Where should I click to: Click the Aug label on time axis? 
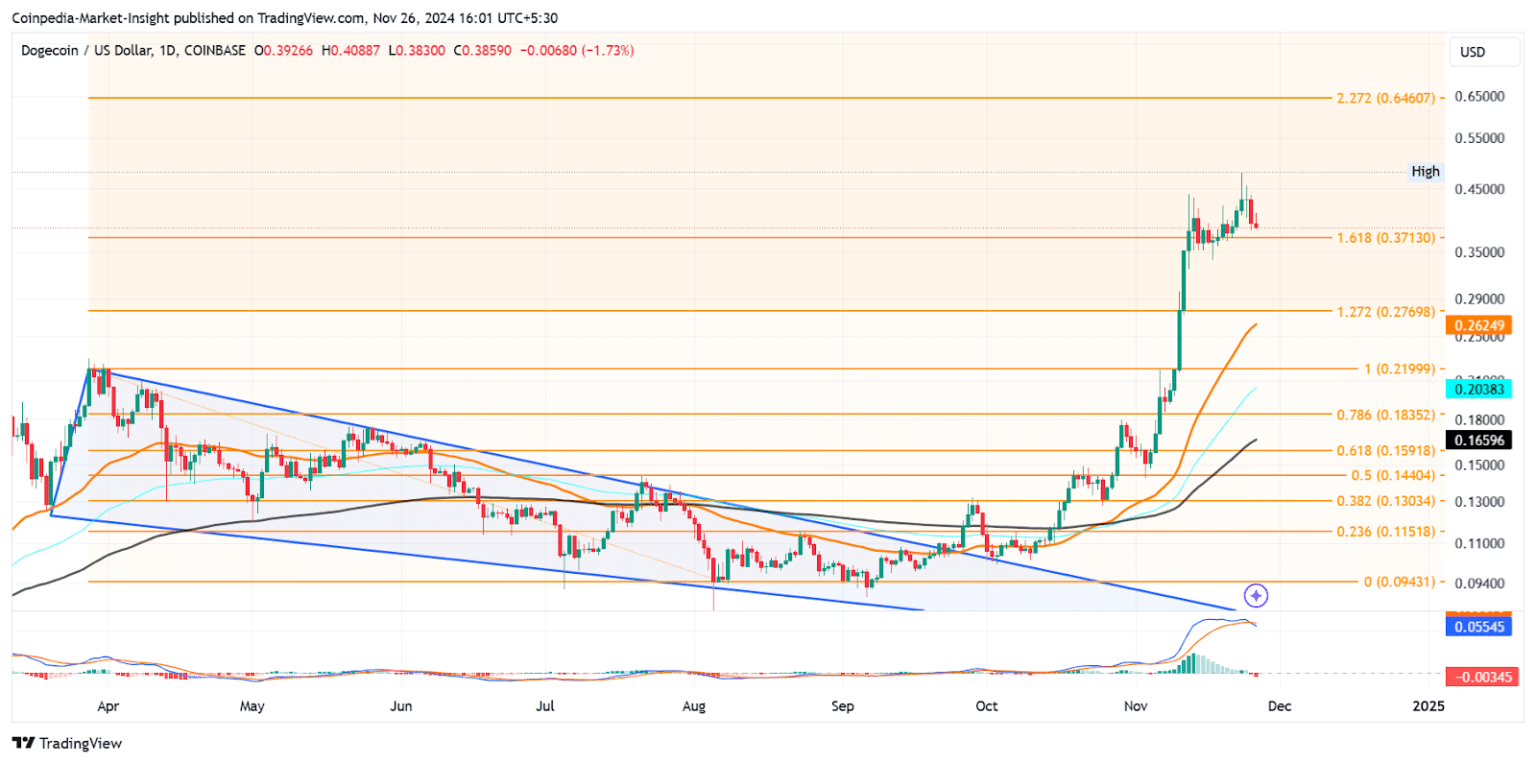694,706
